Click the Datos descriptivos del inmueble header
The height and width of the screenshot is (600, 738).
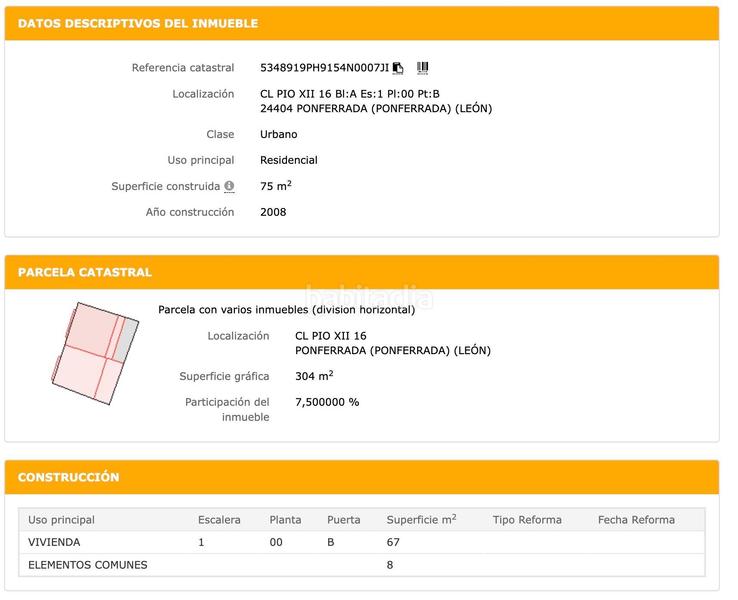(138, 23)
